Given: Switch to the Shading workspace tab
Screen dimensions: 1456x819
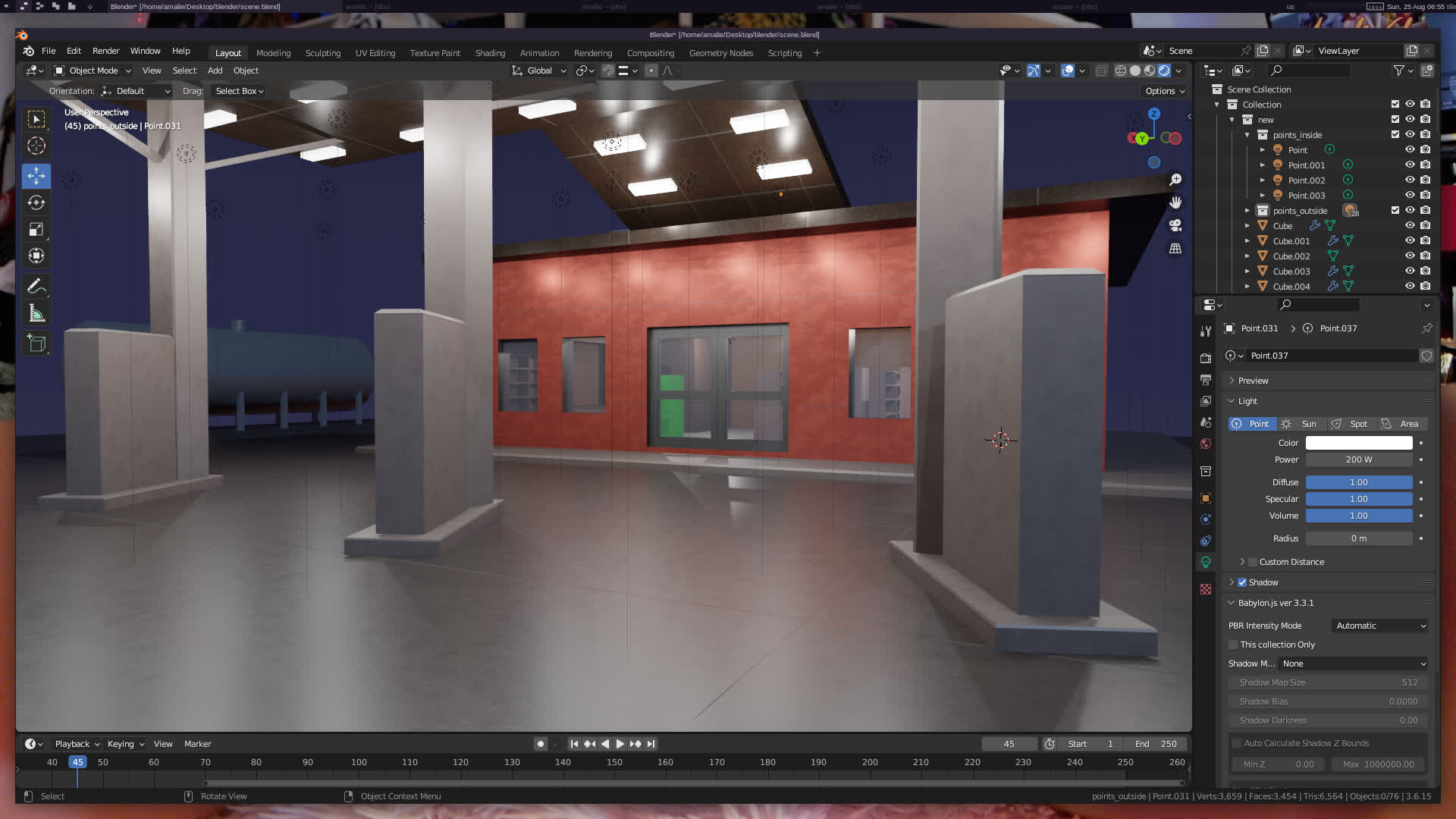Looking at the screenshot, I should point(490,53).
